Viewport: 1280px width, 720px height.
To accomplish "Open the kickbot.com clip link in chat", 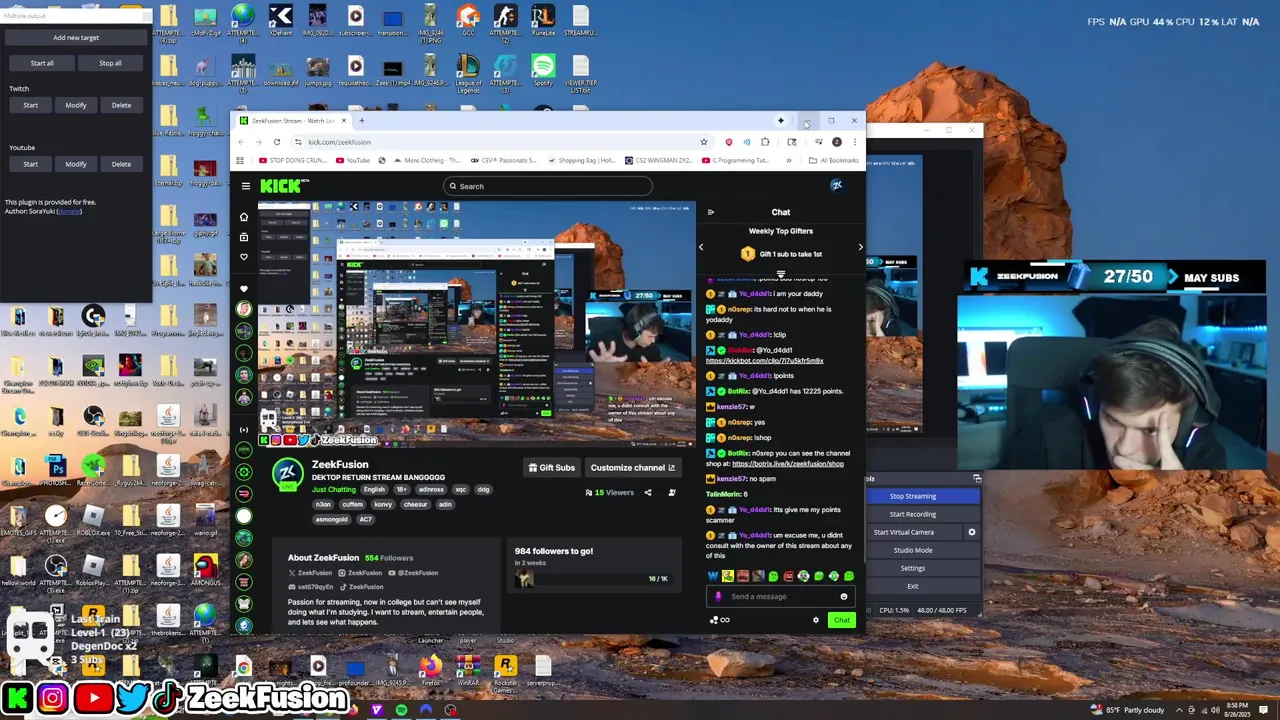I will pyautogui.click(x=764, y=360).
